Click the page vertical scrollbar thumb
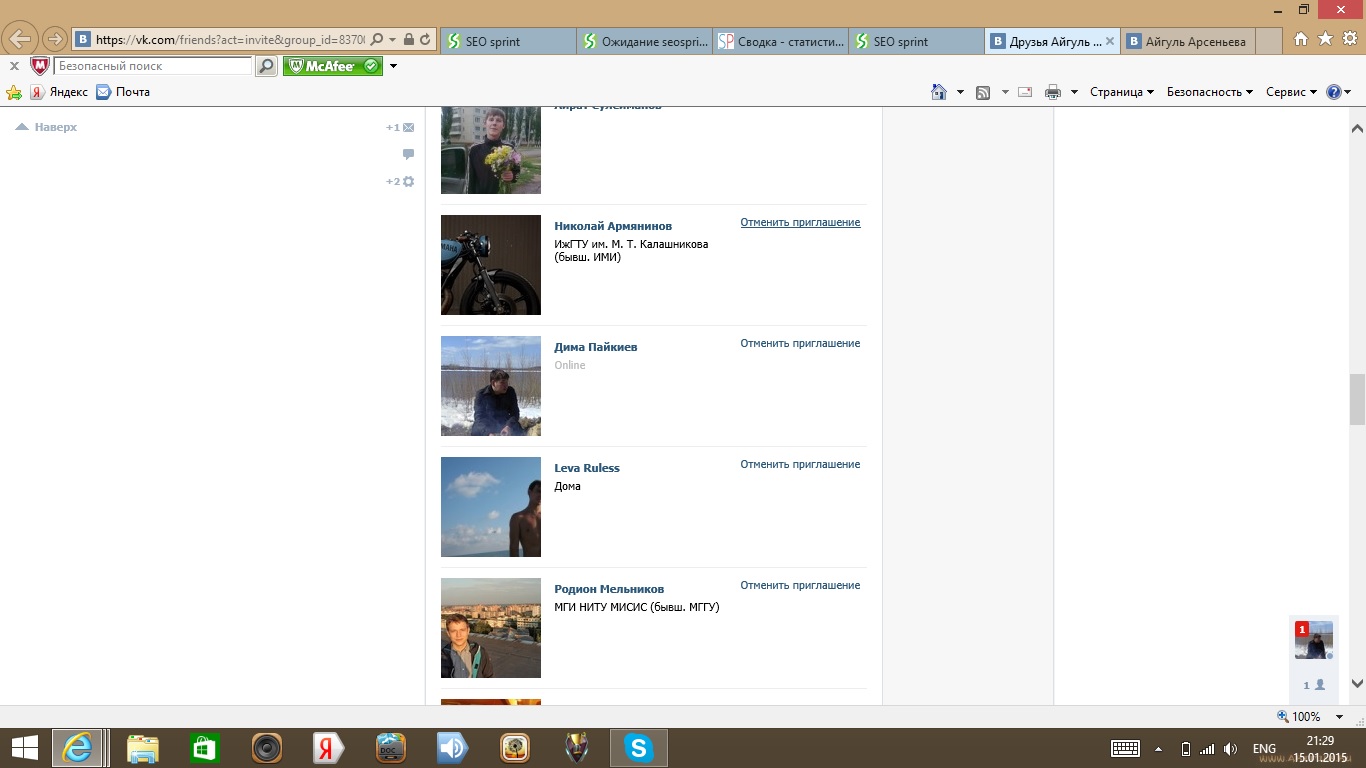The height and width of the screenshot is (768, 1366). 1357,399
